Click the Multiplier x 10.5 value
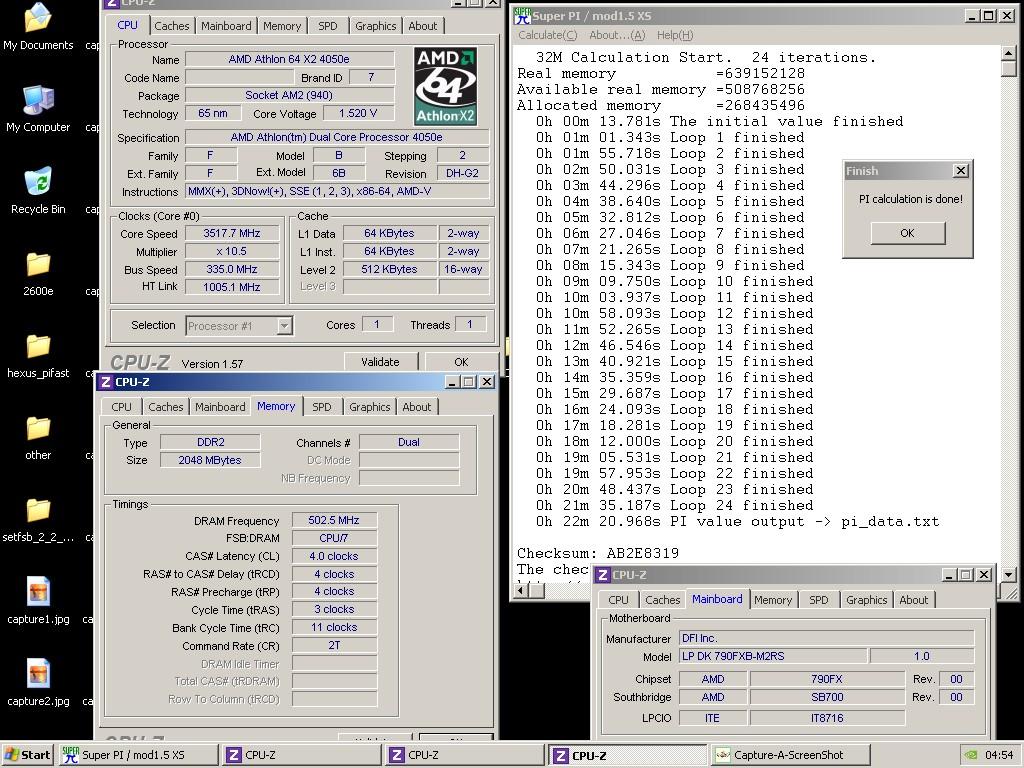 tap(232, 251)
